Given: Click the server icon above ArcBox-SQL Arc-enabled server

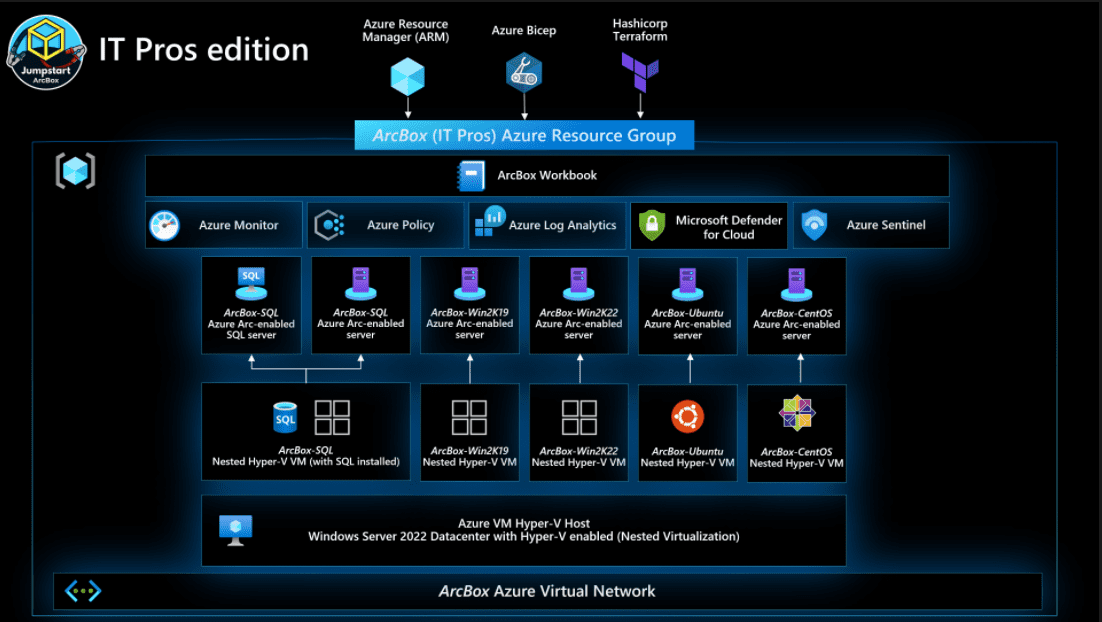Looking at the screenshot, I should pyautogui.click(x=361, y=283).
